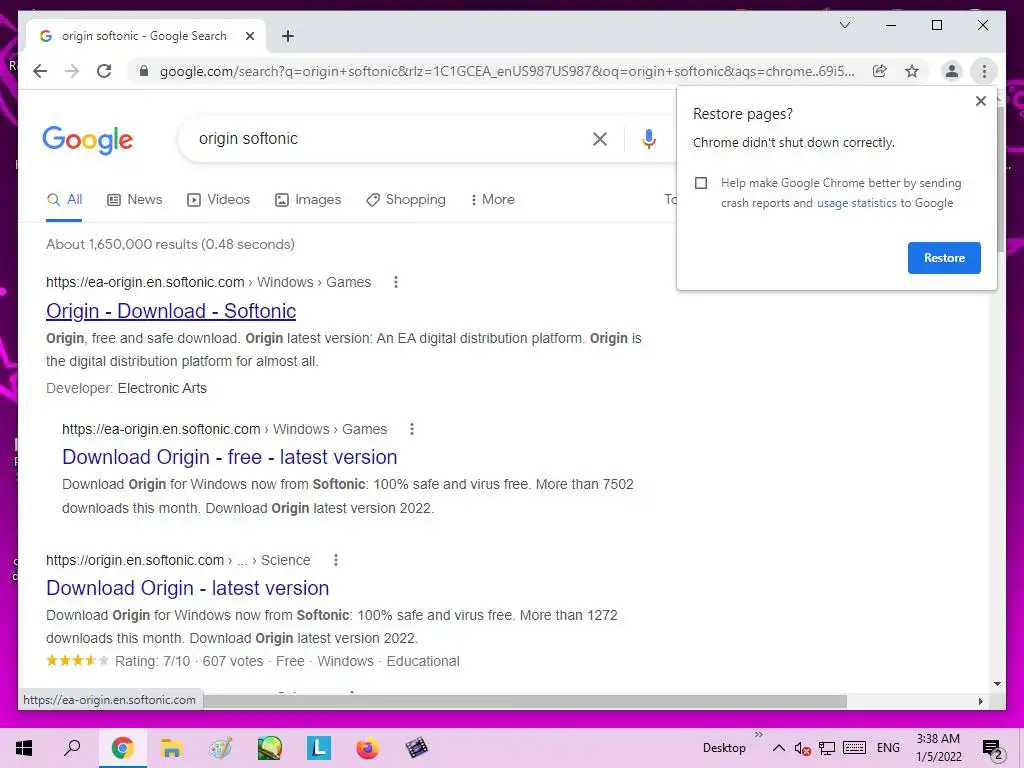Restore the previously open pages
The image size is (1024, 768).
(944, 258)
